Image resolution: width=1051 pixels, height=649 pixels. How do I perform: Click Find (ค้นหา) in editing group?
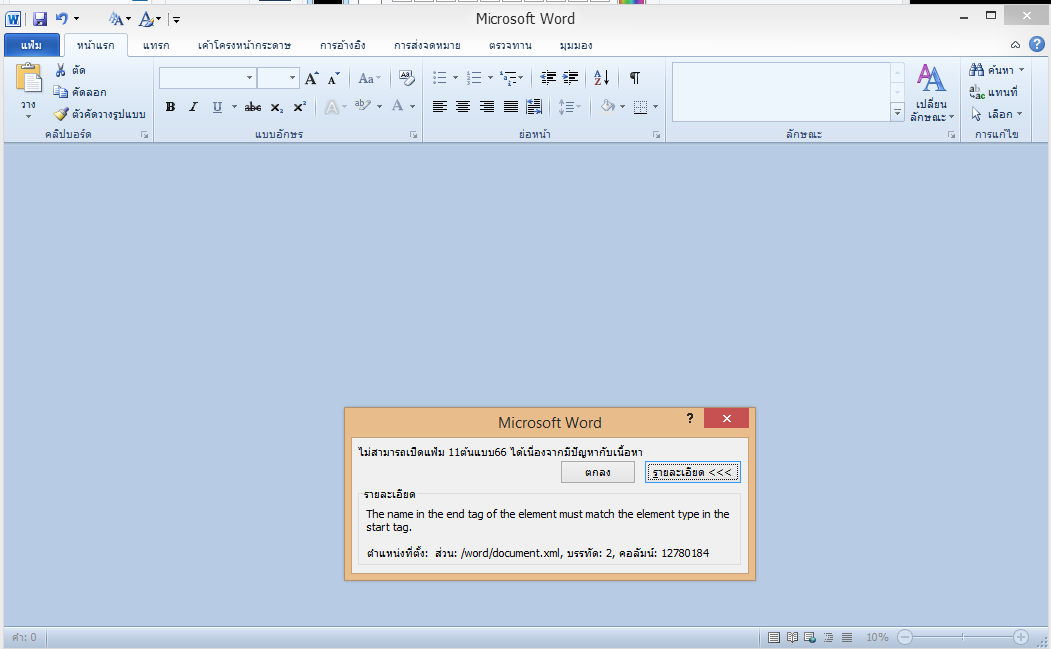[996, 70]
